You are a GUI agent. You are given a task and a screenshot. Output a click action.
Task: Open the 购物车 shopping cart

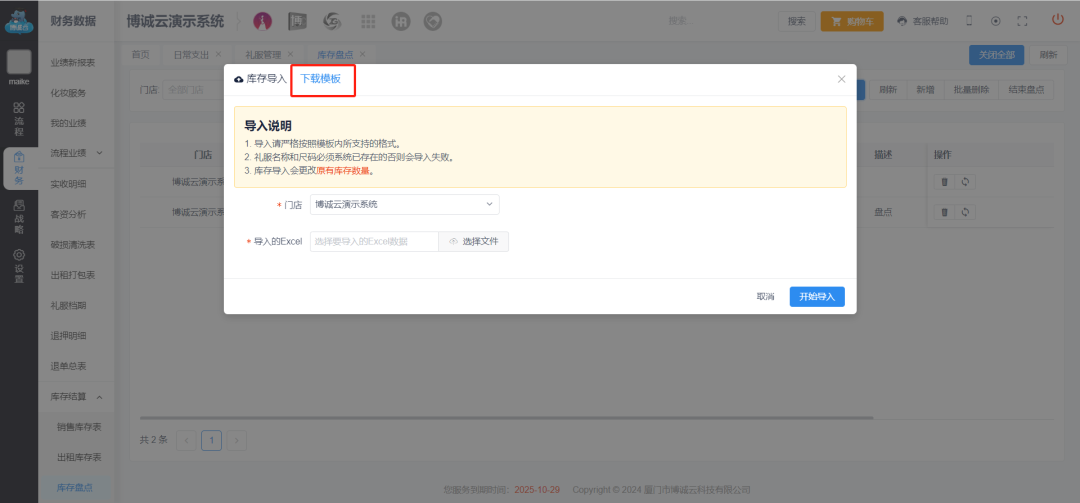click(852, 21)
